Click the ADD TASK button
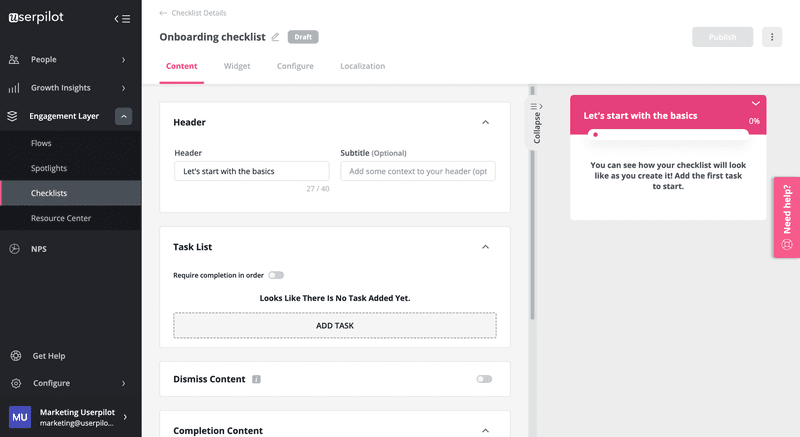This screenshot has width=800, height=437. point(335,325)
